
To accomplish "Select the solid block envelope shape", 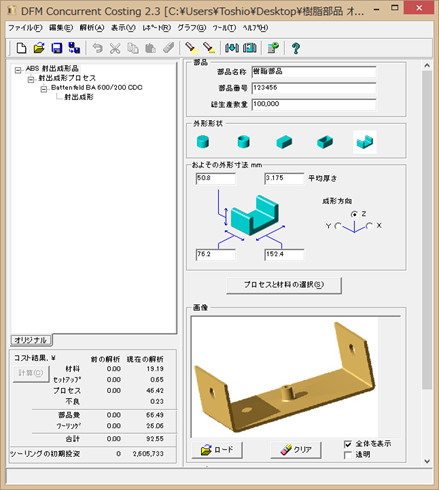I will [284, 142].
